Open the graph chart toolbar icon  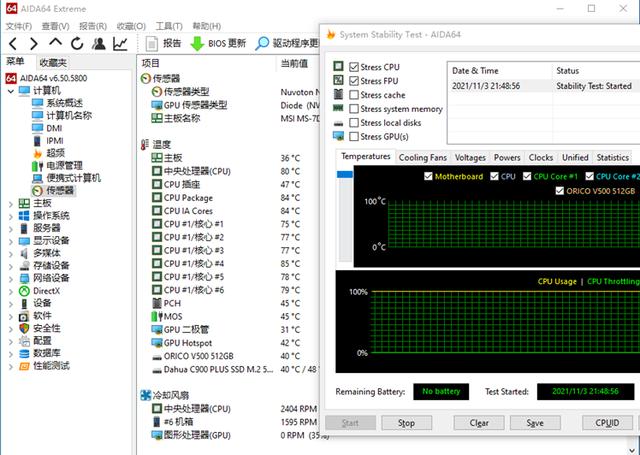(120, 44)
